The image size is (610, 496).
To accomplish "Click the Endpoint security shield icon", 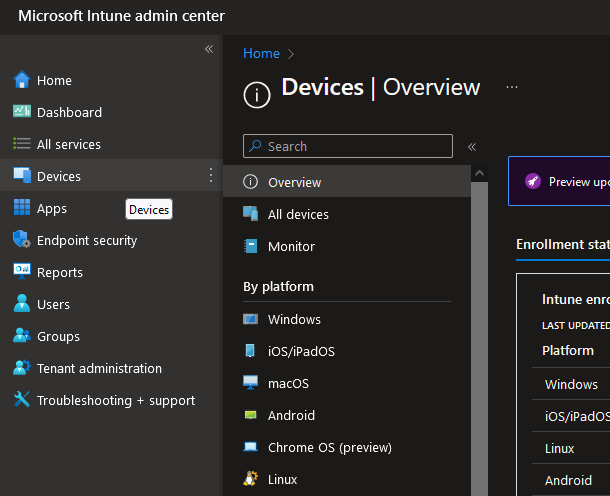I will (22, 239).
